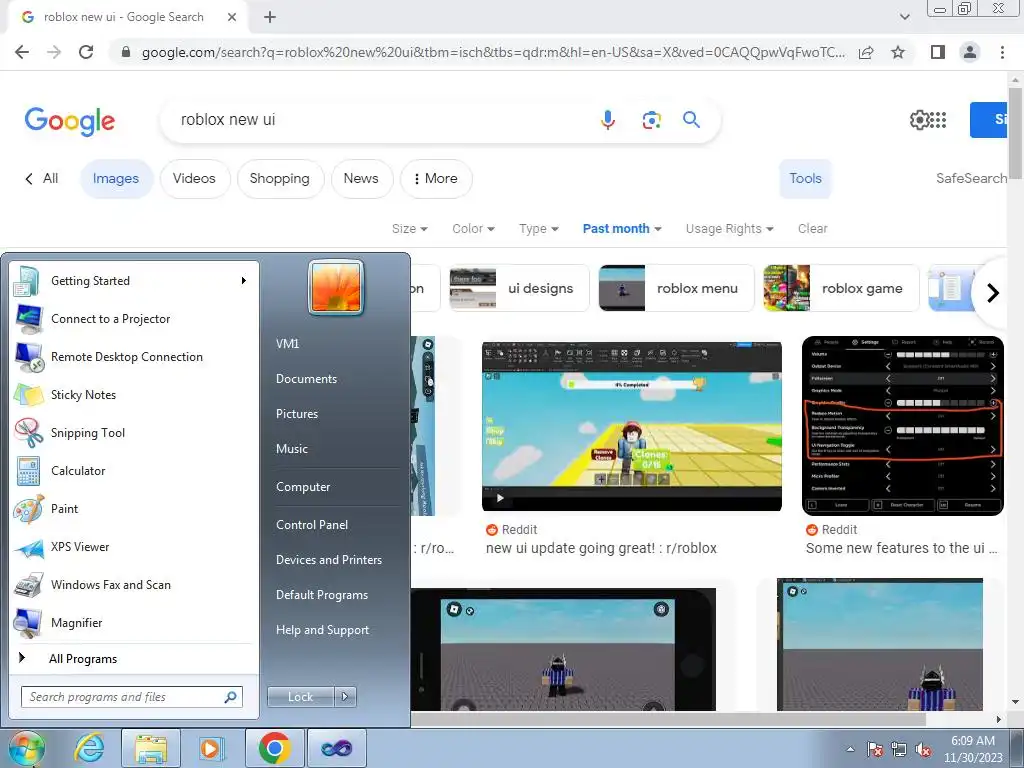Screen dimensions: 1024x768
Task: Expand All Programs in Start menu
Action: [134, 659]
